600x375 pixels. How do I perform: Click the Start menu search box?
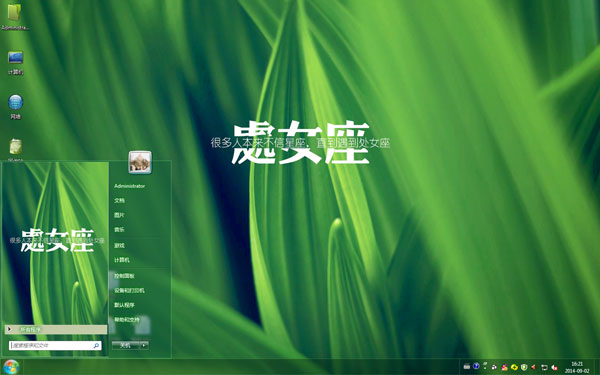[x=55, y=346]
